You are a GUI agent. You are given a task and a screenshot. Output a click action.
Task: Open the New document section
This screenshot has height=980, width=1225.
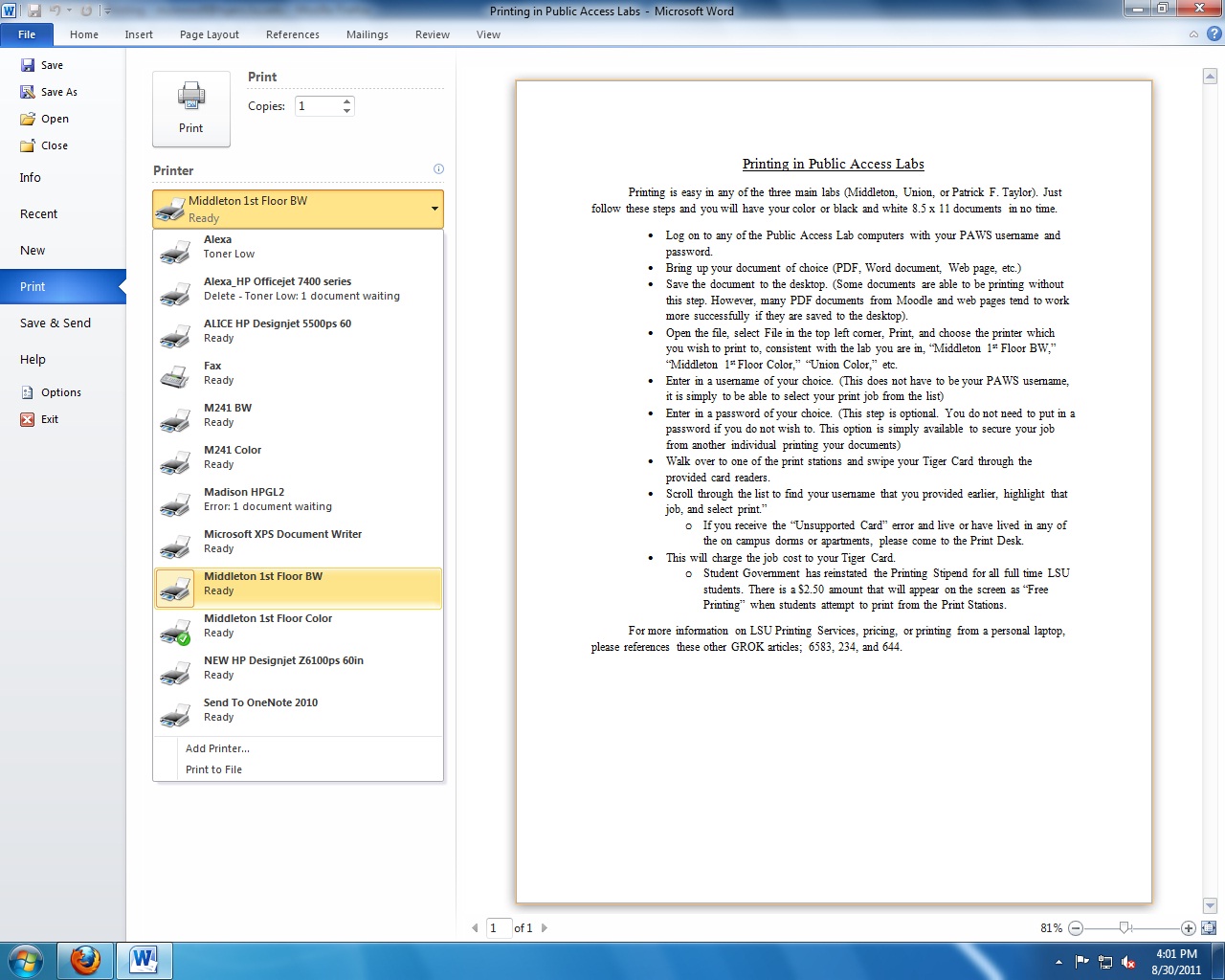pos(63,251)
